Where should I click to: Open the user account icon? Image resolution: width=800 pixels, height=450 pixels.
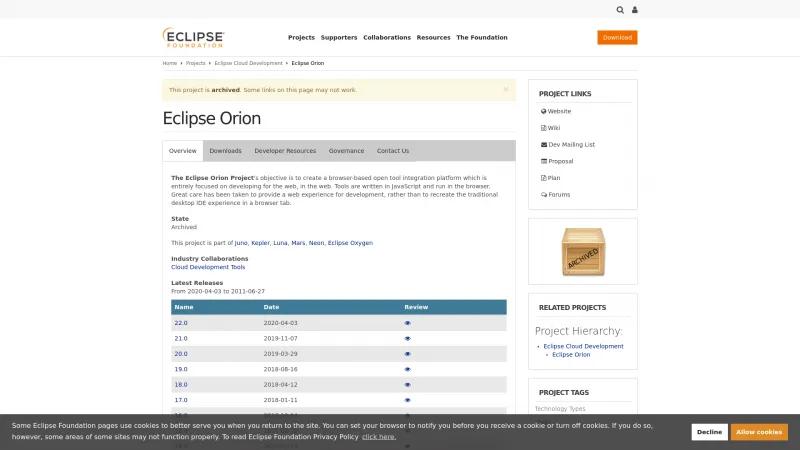[635, 10]
